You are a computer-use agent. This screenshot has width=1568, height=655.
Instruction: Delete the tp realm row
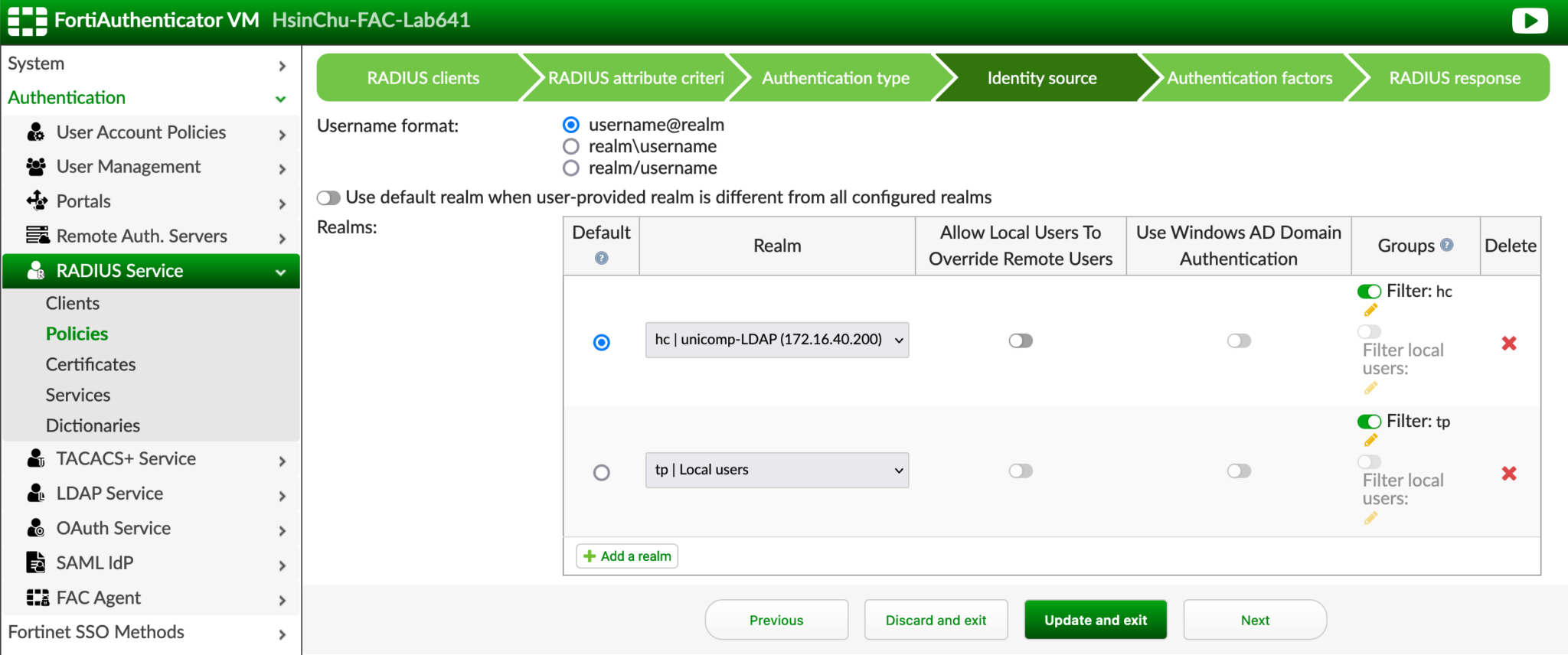(1509, 474)
